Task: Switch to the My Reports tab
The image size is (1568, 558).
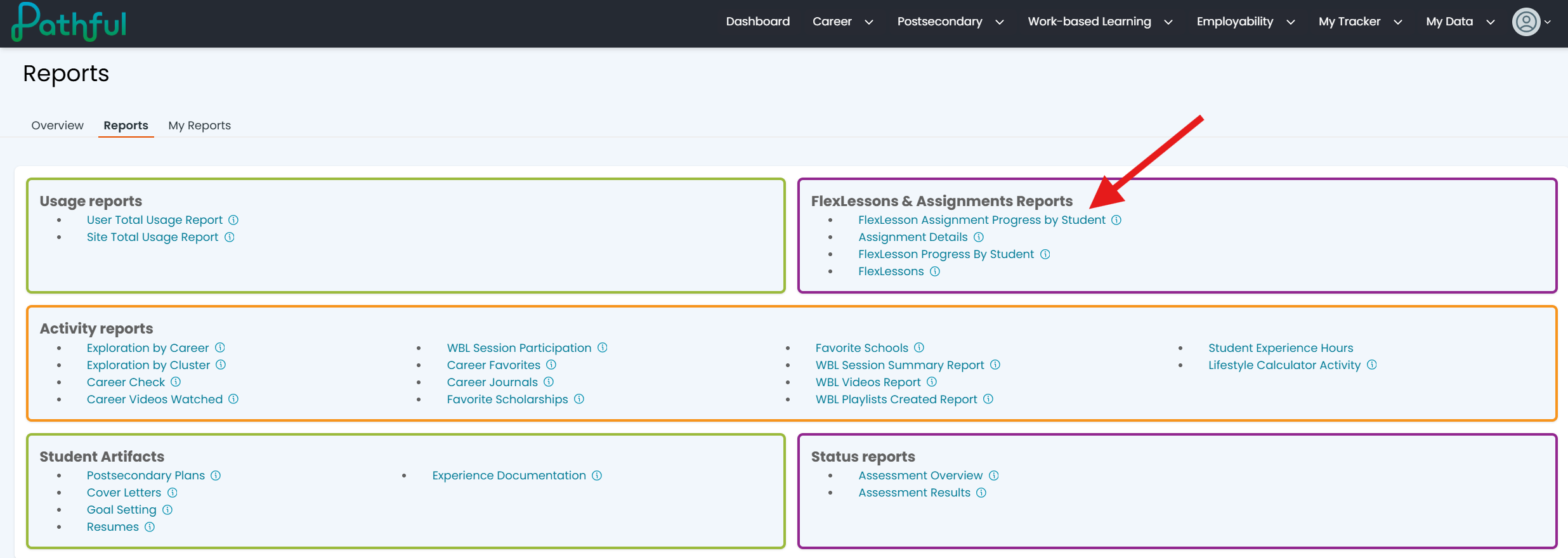Action: coord(200,126)
